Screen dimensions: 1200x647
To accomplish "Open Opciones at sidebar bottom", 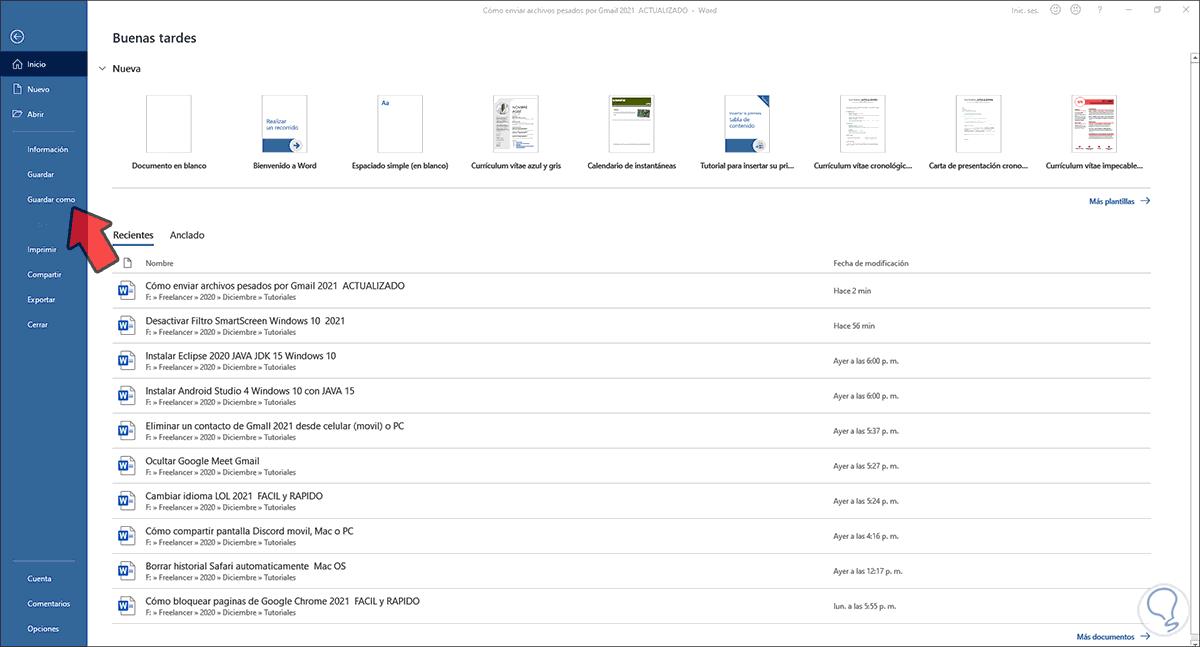I will tap(43, 628).
